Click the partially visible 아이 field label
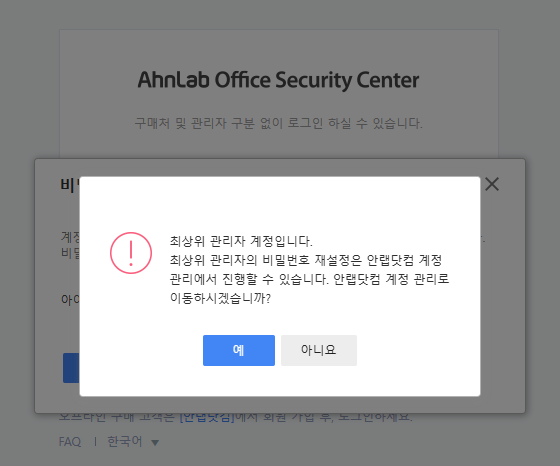This screenshot has width=560, height=466. point(70,299)
